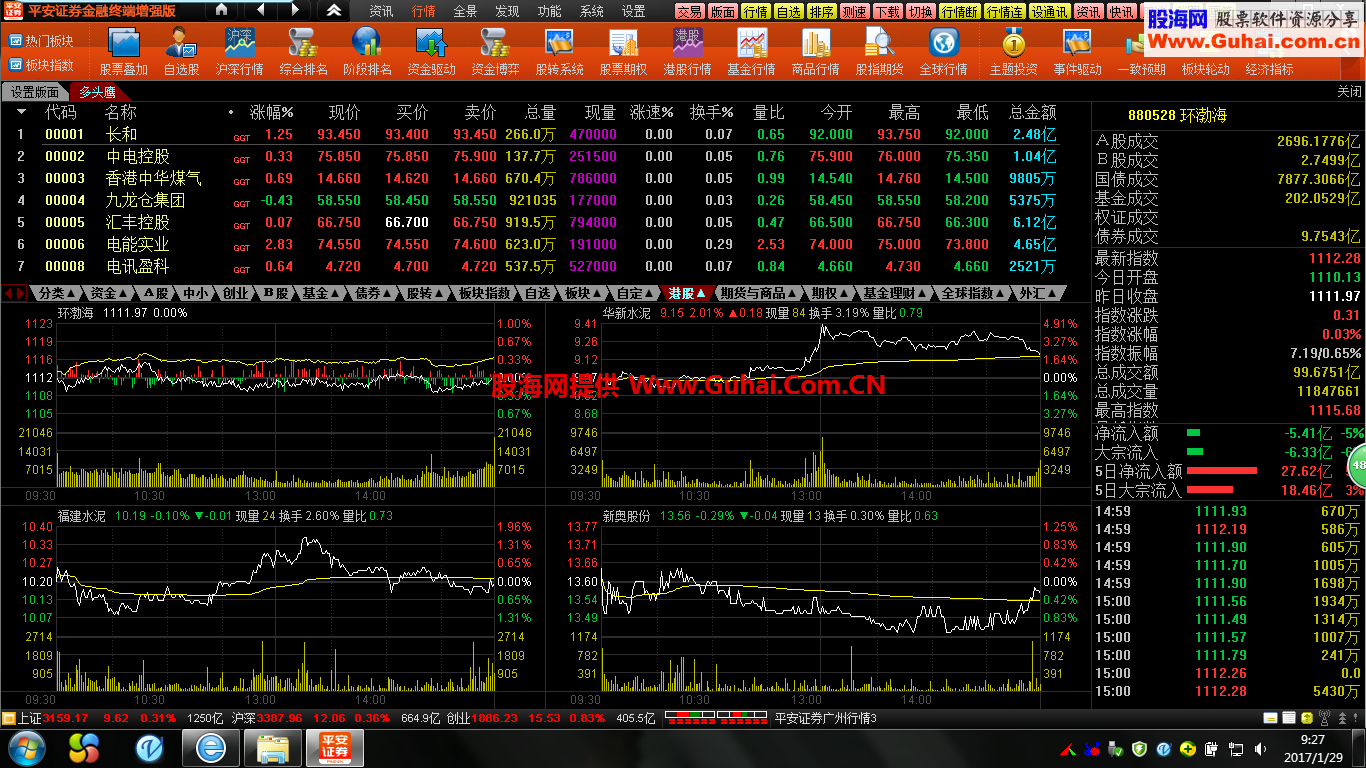Image resolution: width=1366 pixels, height=768 pixels.
Task: Open 股票叠加 stock overlay tool
Action: coord(124,51)
